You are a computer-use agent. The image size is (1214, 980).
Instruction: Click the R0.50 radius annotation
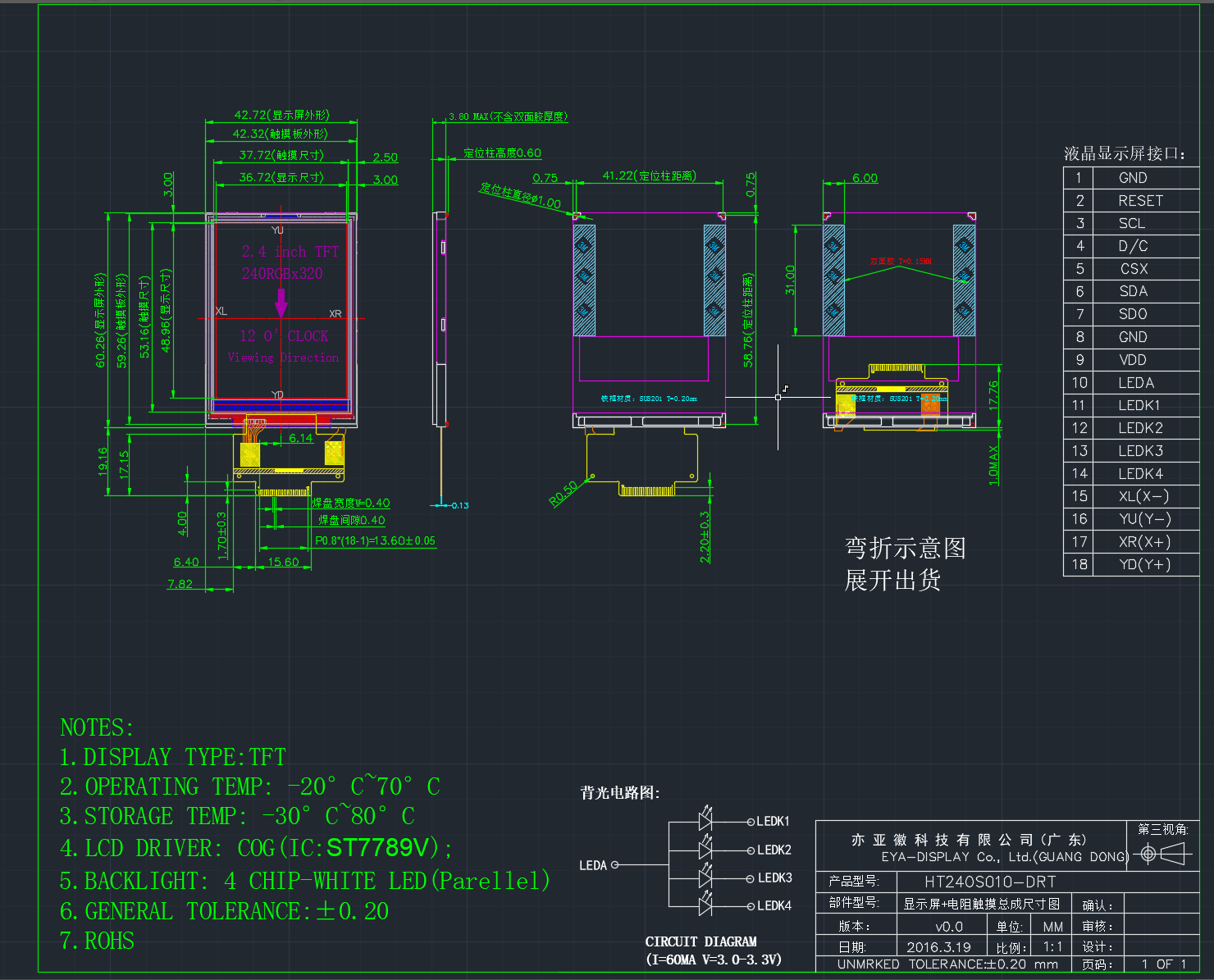coord(564,493)
